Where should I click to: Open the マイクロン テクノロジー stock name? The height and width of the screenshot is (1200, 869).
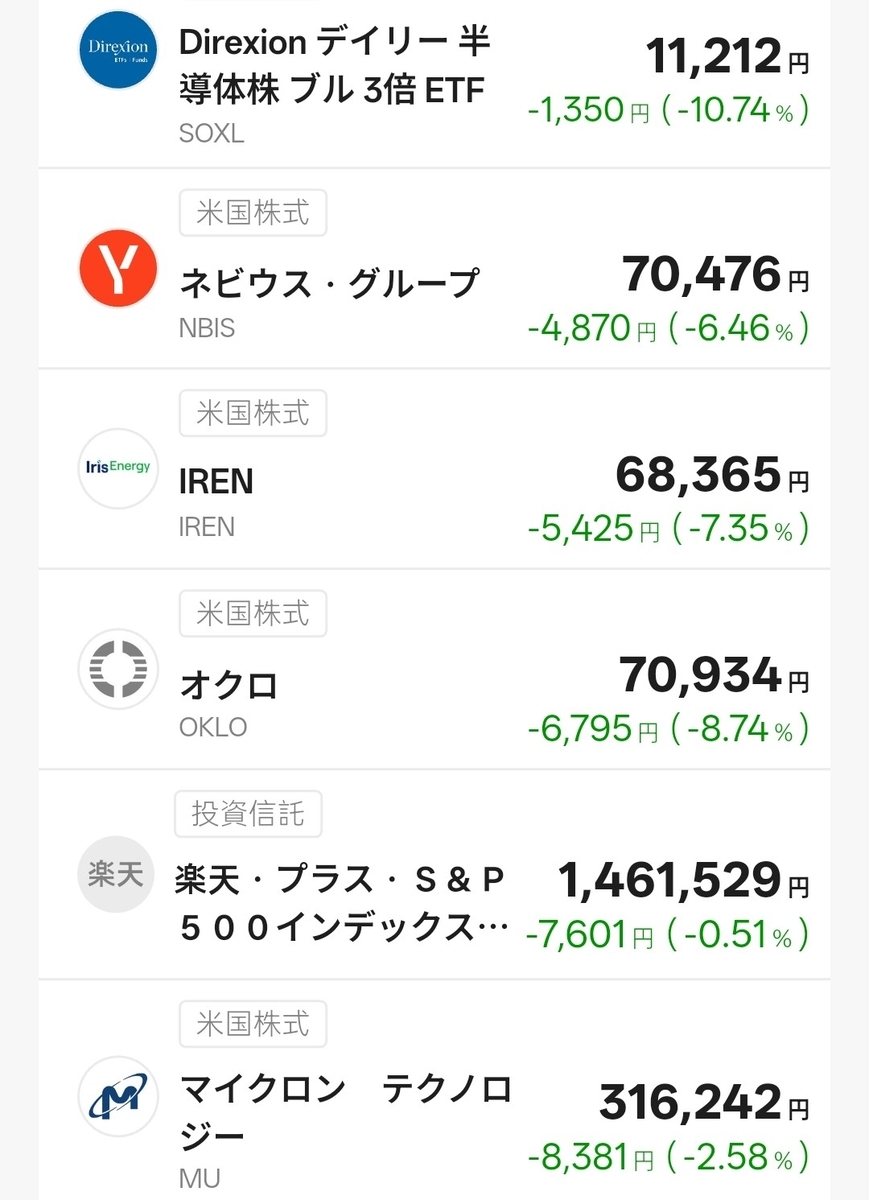tap(344, 1112)
